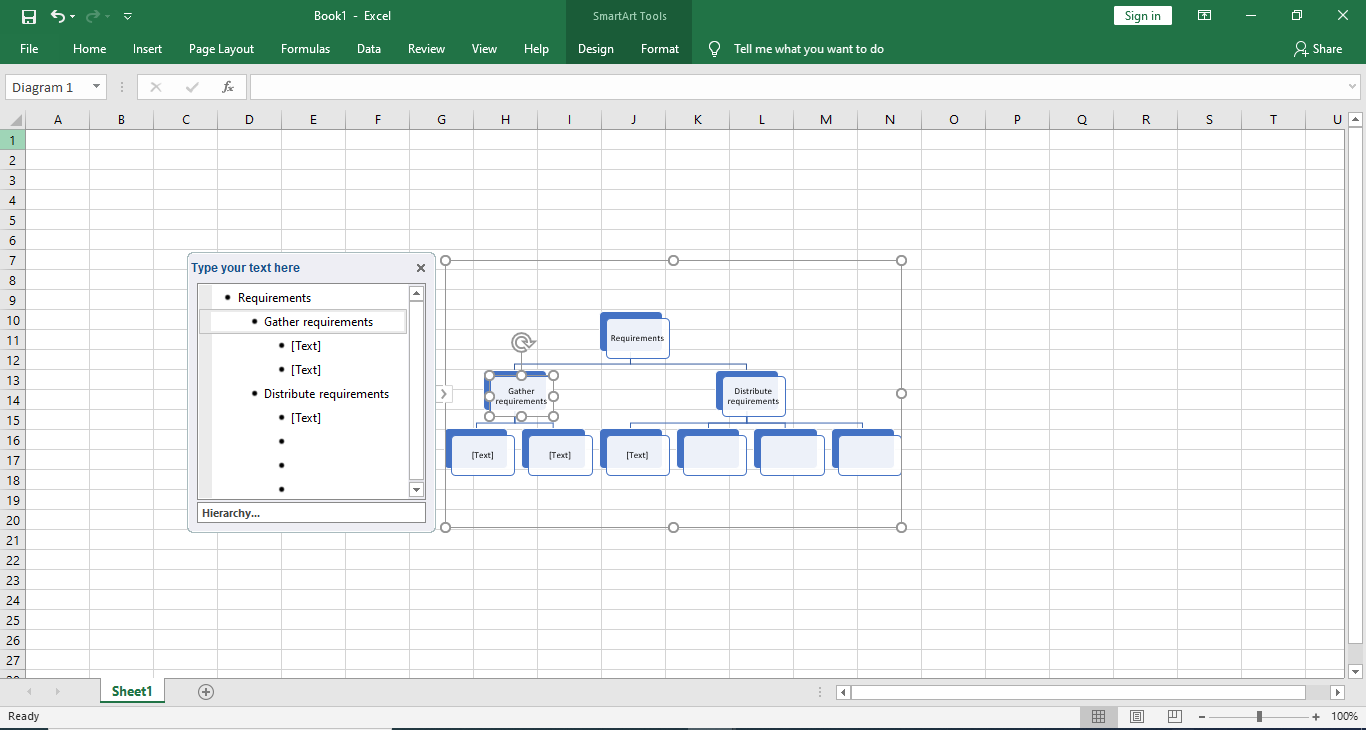Click the Undo icon

pyautogui.click(x=57, y=16)
